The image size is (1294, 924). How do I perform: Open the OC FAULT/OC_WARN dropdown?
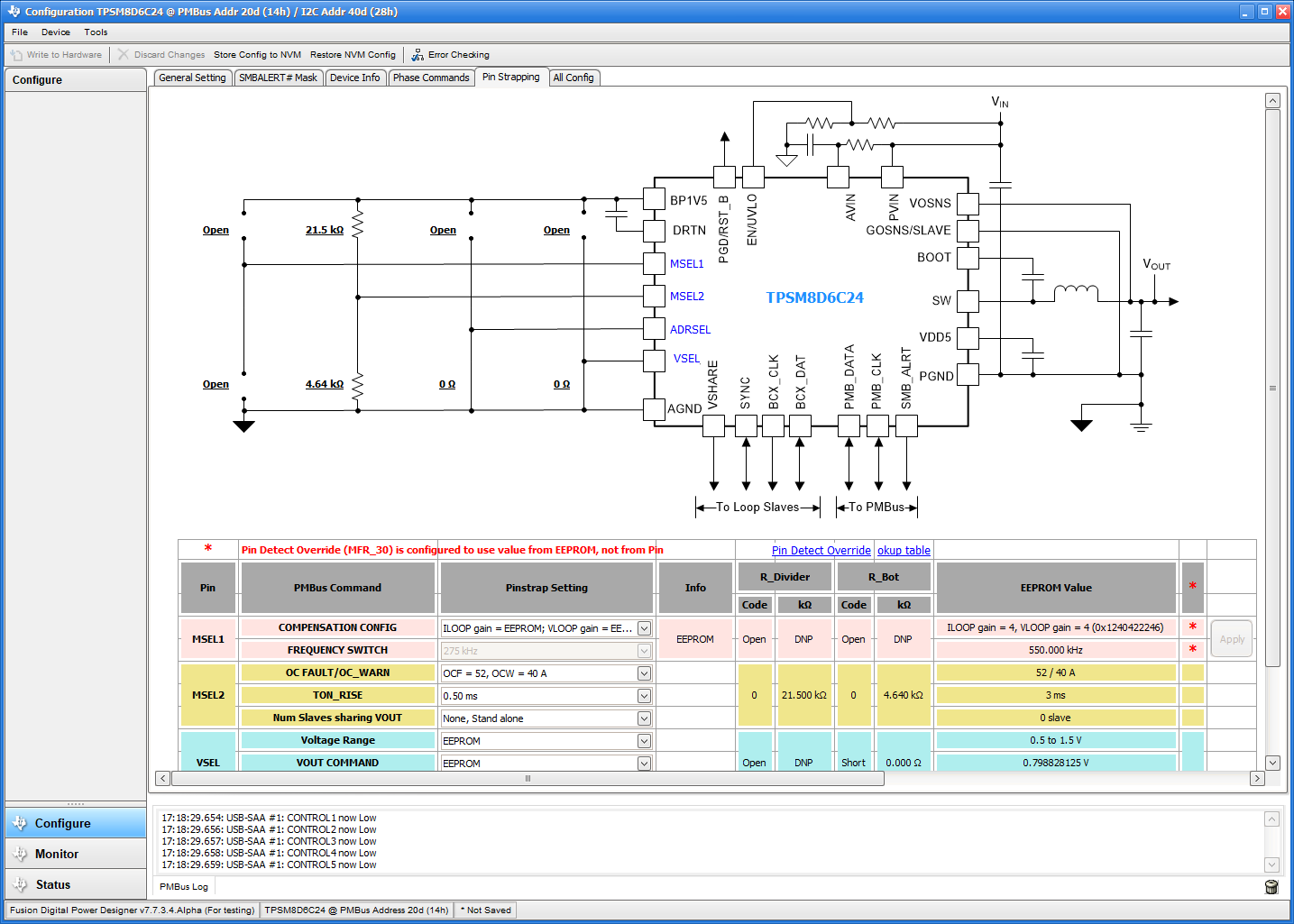tap(643, 672)
